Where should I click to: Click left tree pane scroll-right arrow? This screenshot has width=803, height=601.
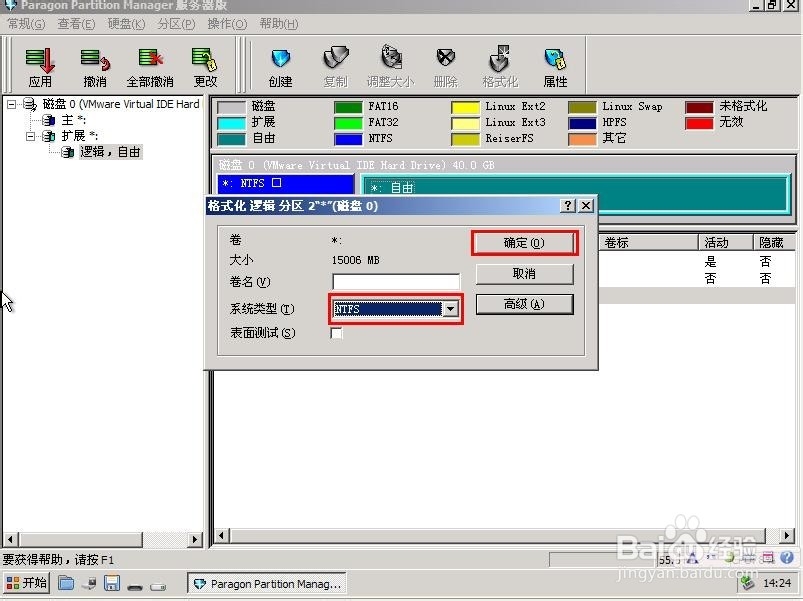coord(194,539)
